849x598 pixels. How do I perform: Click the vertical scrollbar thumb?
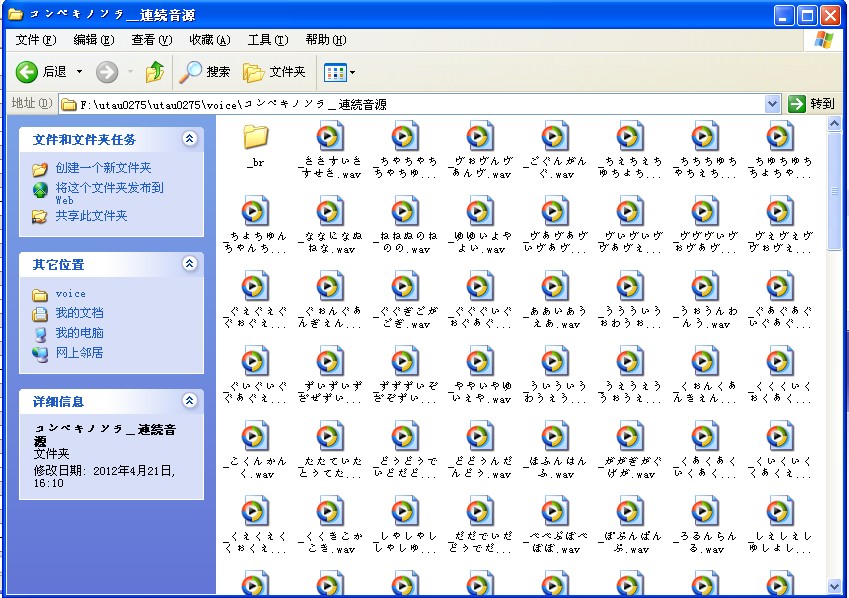point(834,191)
